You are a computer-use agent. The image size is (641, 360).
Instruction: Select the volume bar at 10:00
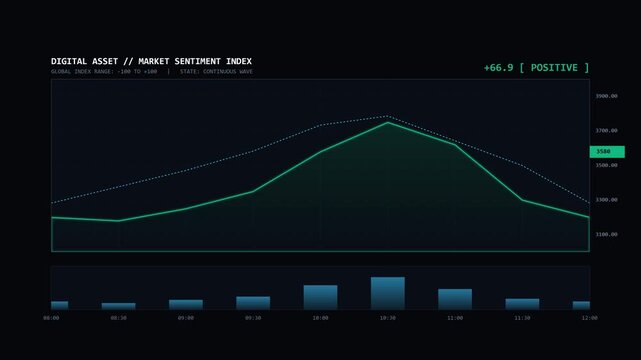pos(320,297)
